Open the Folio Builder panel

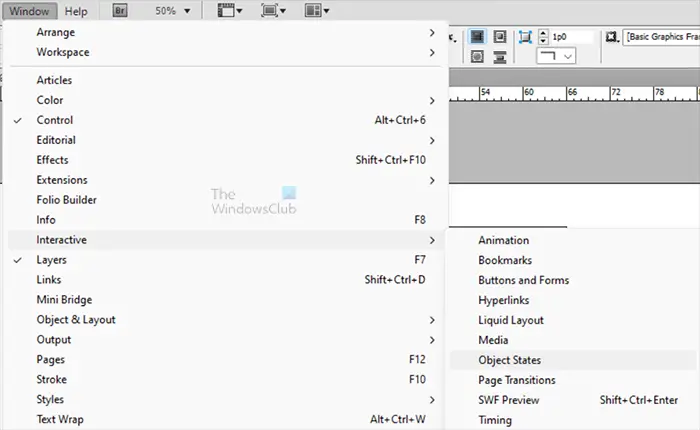[x=226, y=200]
